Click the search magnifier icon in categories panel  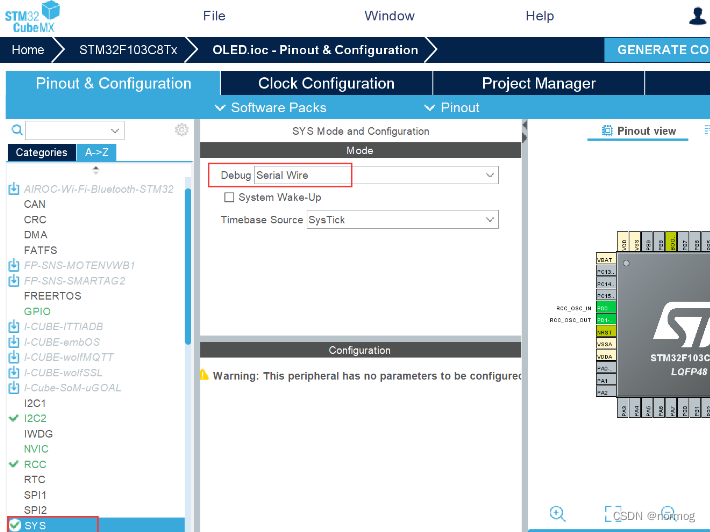(x=17, y=130)
